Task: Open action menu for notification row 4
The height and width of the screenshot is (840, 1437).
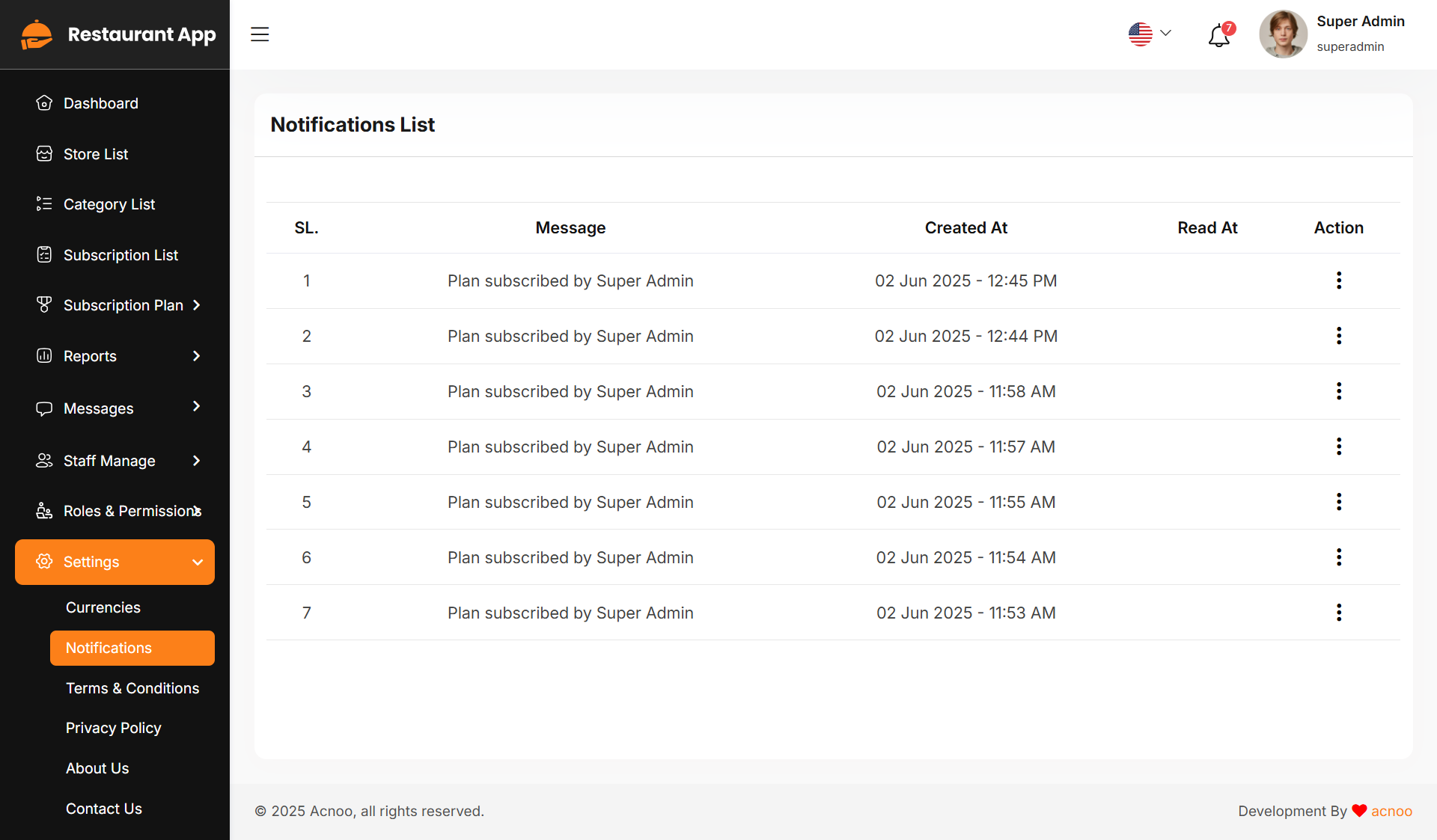Action: pos(1338,447)
